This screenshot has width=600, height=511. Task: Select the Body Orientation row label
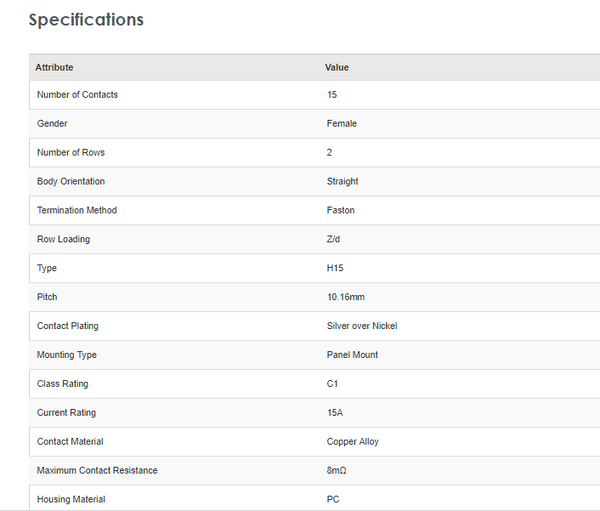tap(71, 182)
